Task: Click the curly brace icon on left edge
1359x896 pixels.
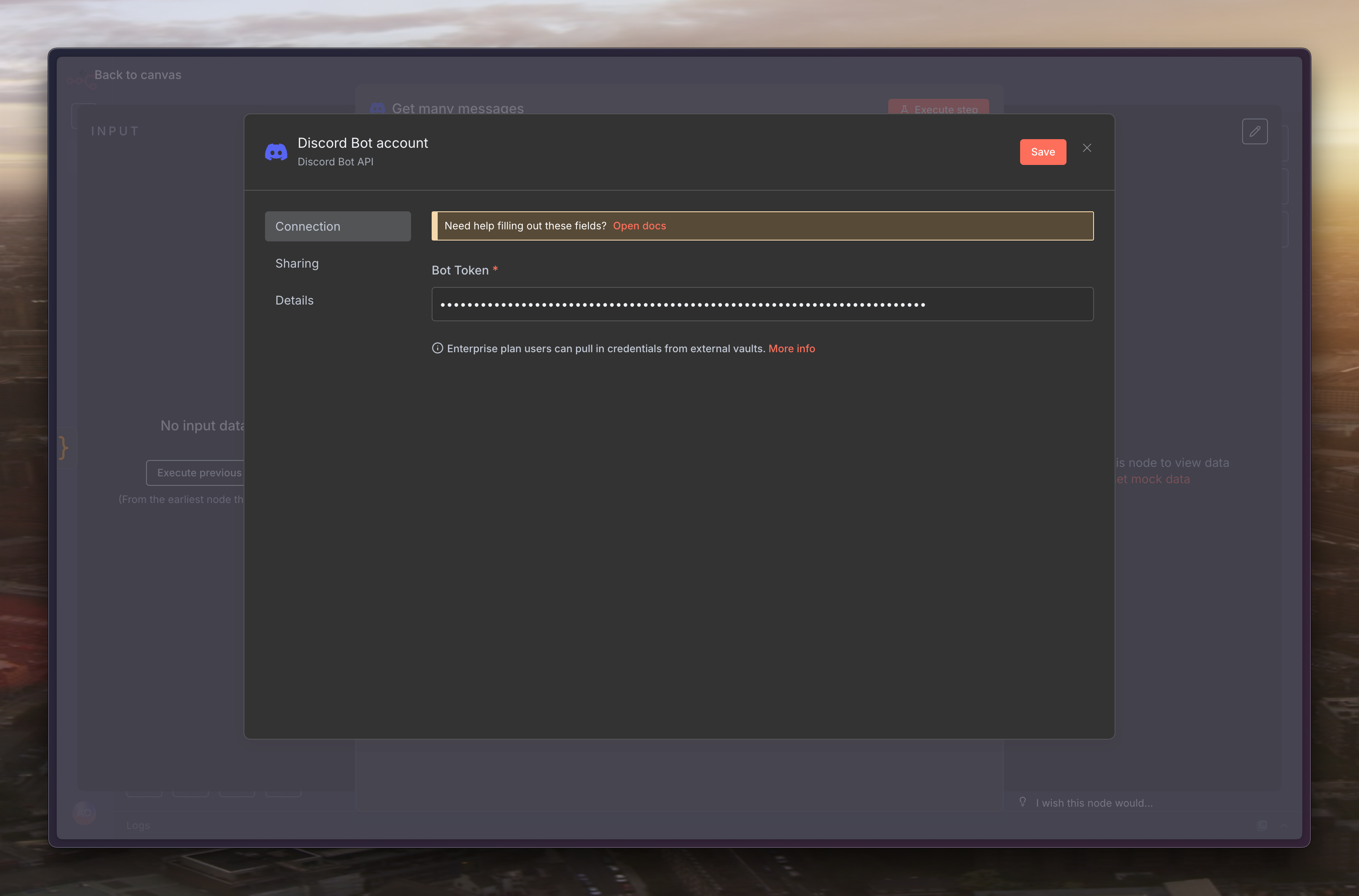Action: click(x=64, y=448)
